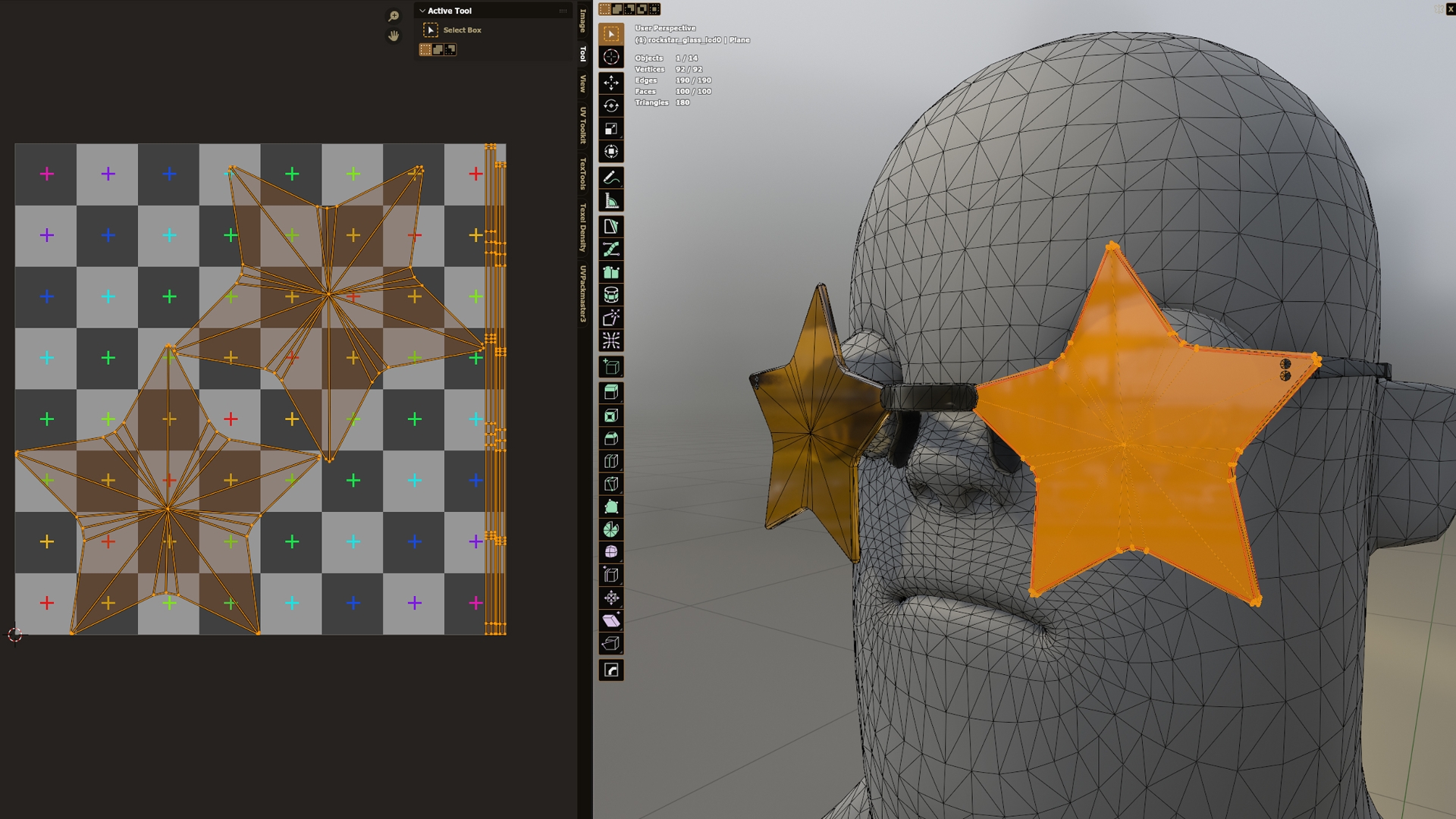
Task: Choose the Add Cube tool
Action: coord(611,367)
